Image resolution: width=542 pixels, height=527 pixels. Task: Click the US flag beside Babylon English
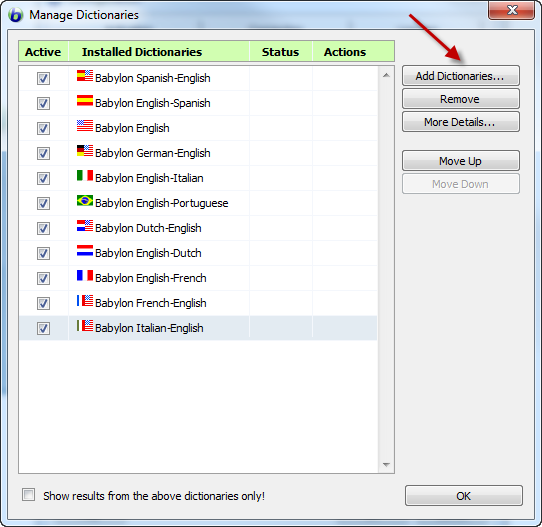pos(85,126)
